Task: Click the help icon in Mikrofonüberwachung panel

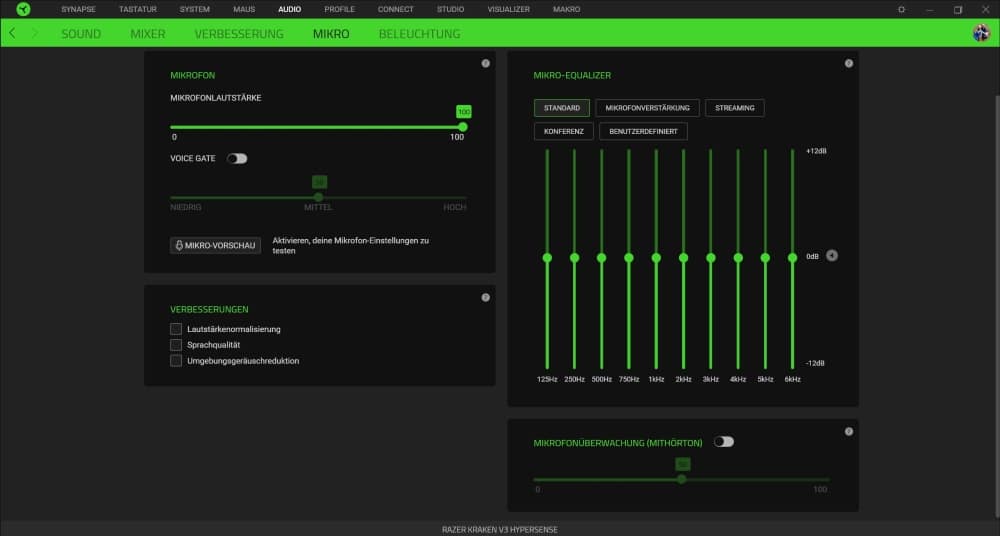Action: pos(848,431)
